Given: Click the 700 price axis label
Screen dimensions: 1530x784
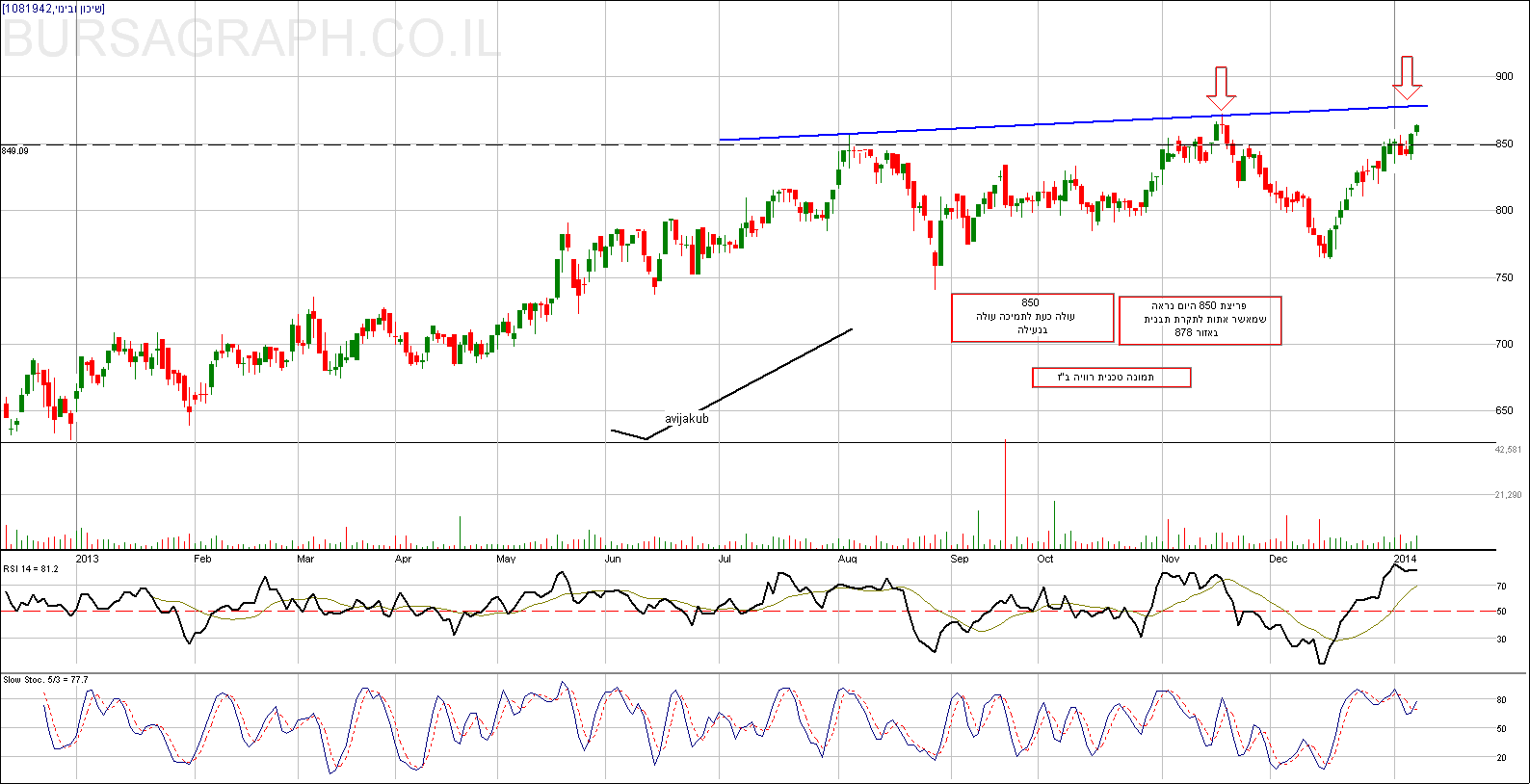Looking at the screenshot, I should [x=1504, y=345].
